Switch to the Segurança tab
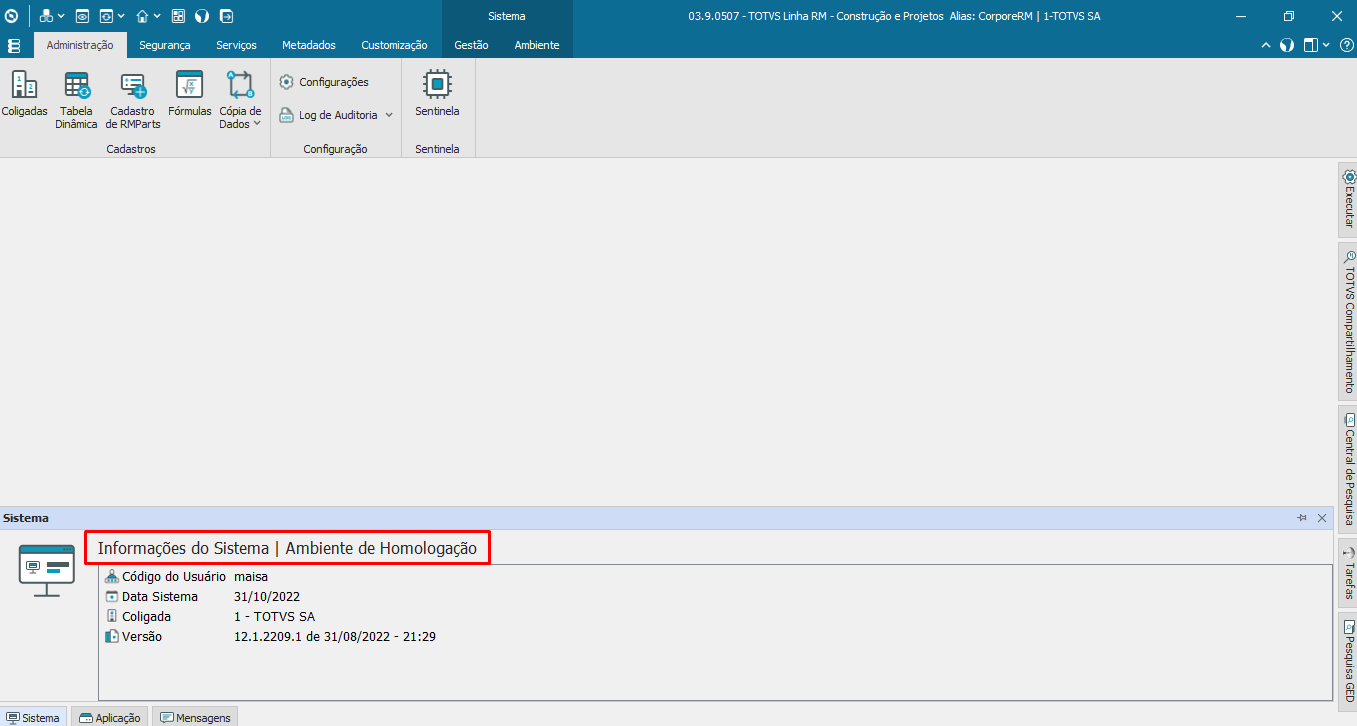Screen dimensions: 1357x726 tap(165, 45)
